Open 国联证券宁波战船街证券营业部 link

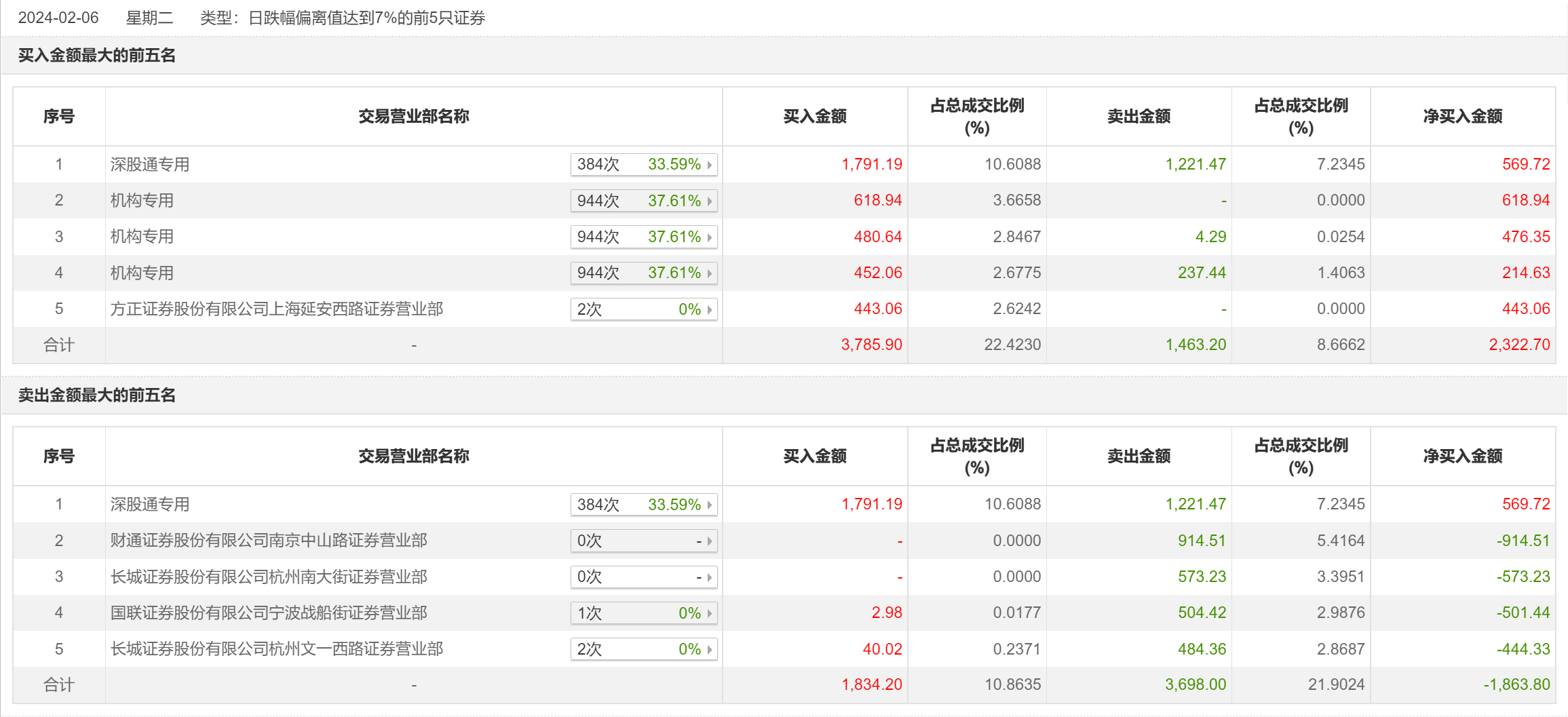pyautogui.click(x=269, y=613)
